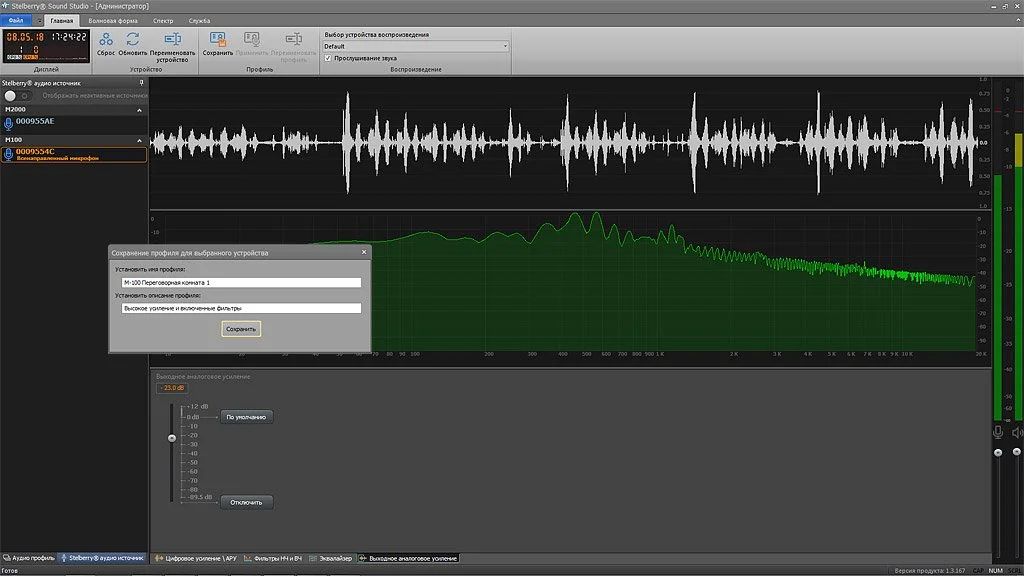The height and width of the screenshot is (576, 1024).
Task: Switch to the Служба ribbon tab
Action: click(x=199, y=21)
